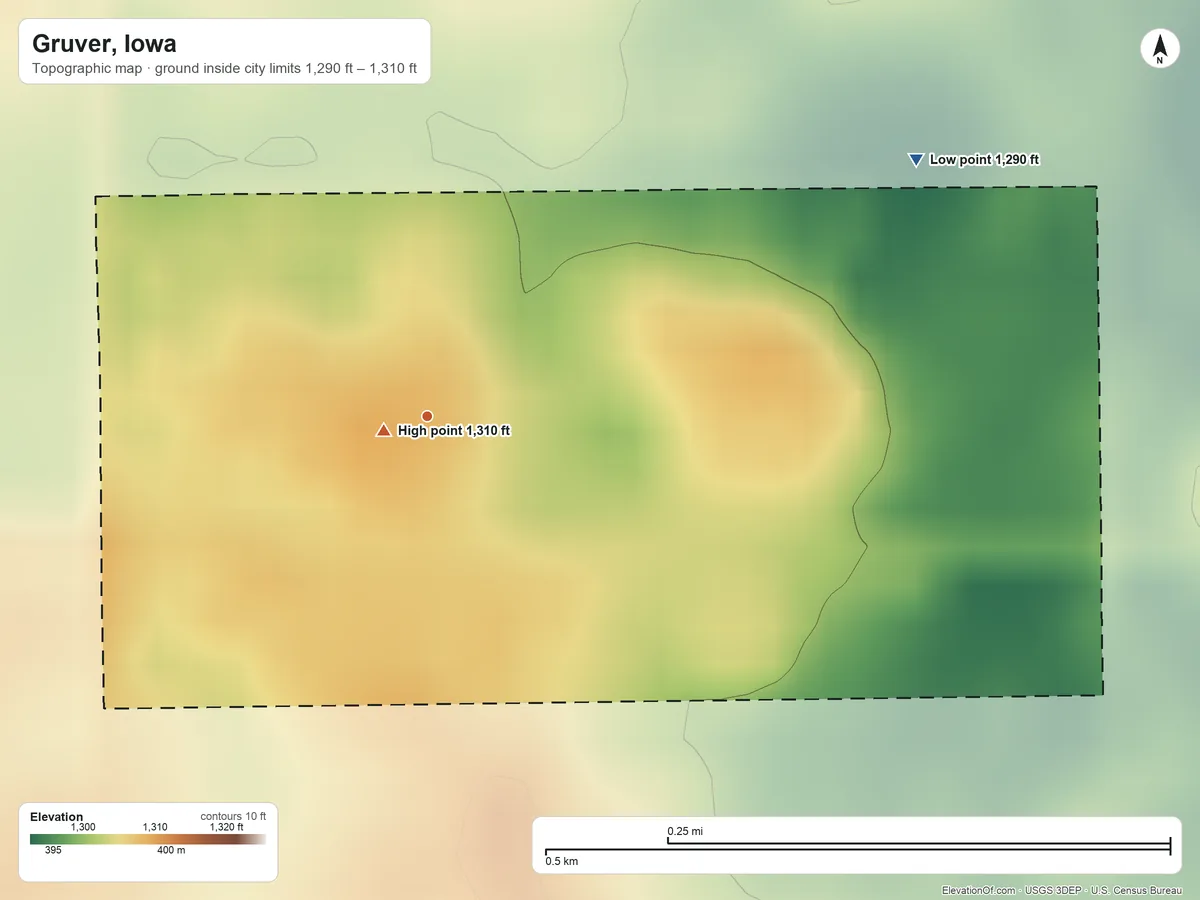Click the 'Low point 1,290 ft' label

(985, 160)
